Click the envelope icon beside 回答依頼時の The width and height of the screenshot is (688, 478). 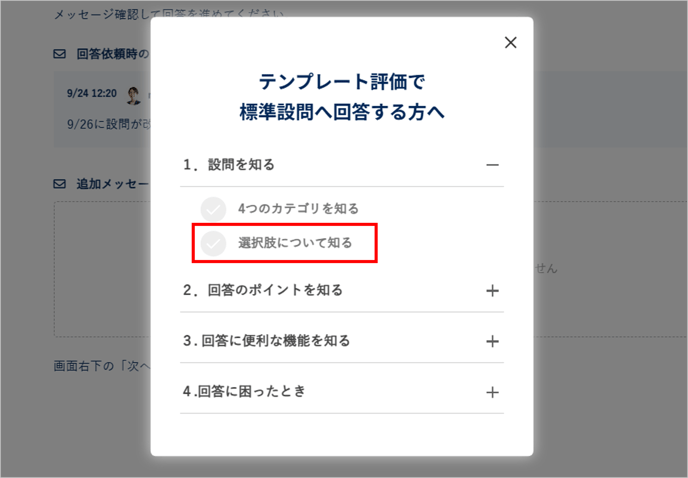click(x=59, y=53)
